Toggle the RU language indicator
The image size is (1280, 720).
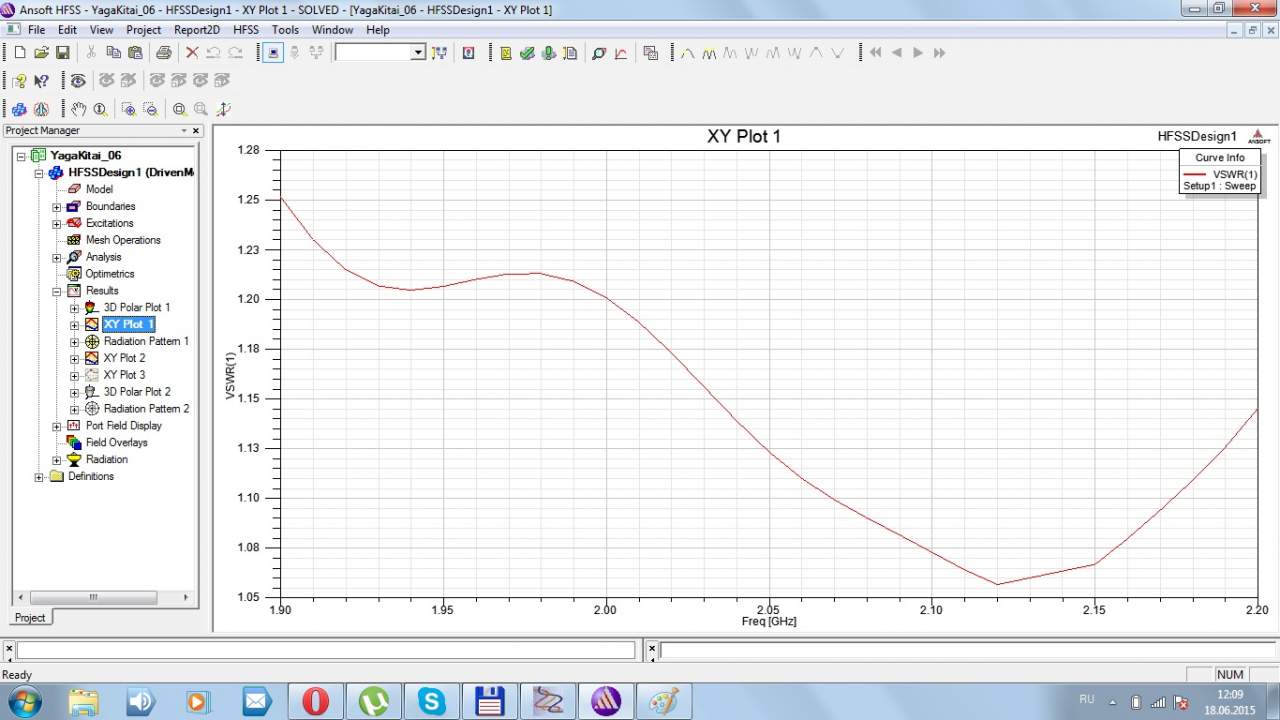point(1086,699)
